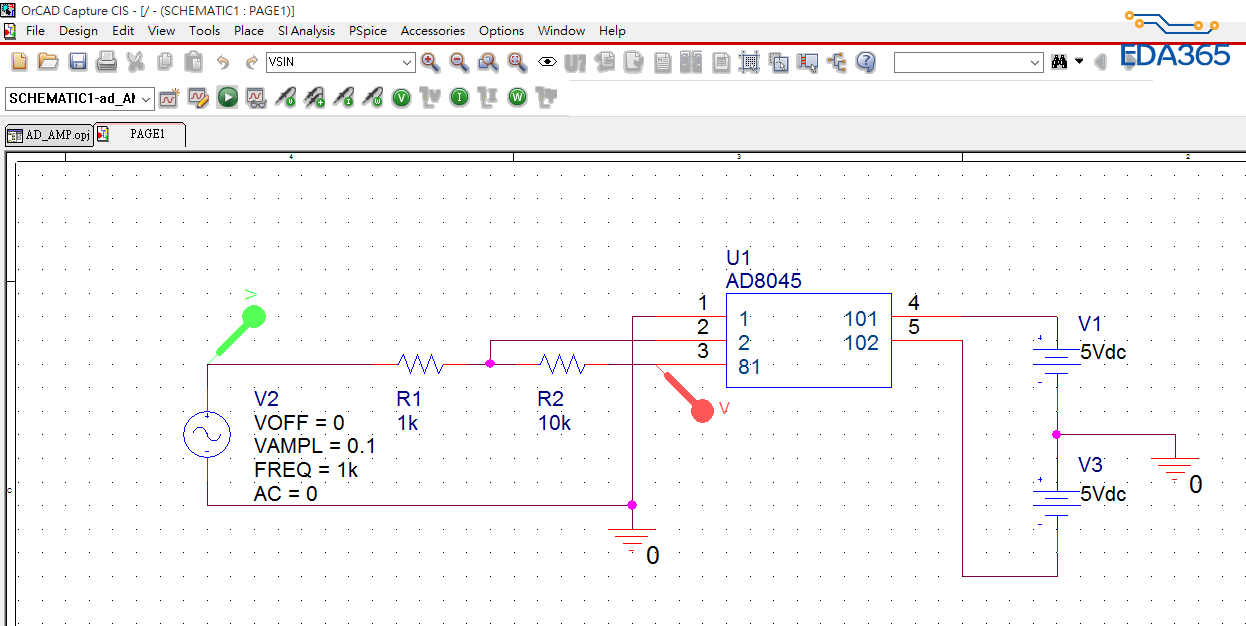
Task: Open the SCHEMATIC1 simulation profile dropdown
Action: click(x=146, y=98)
